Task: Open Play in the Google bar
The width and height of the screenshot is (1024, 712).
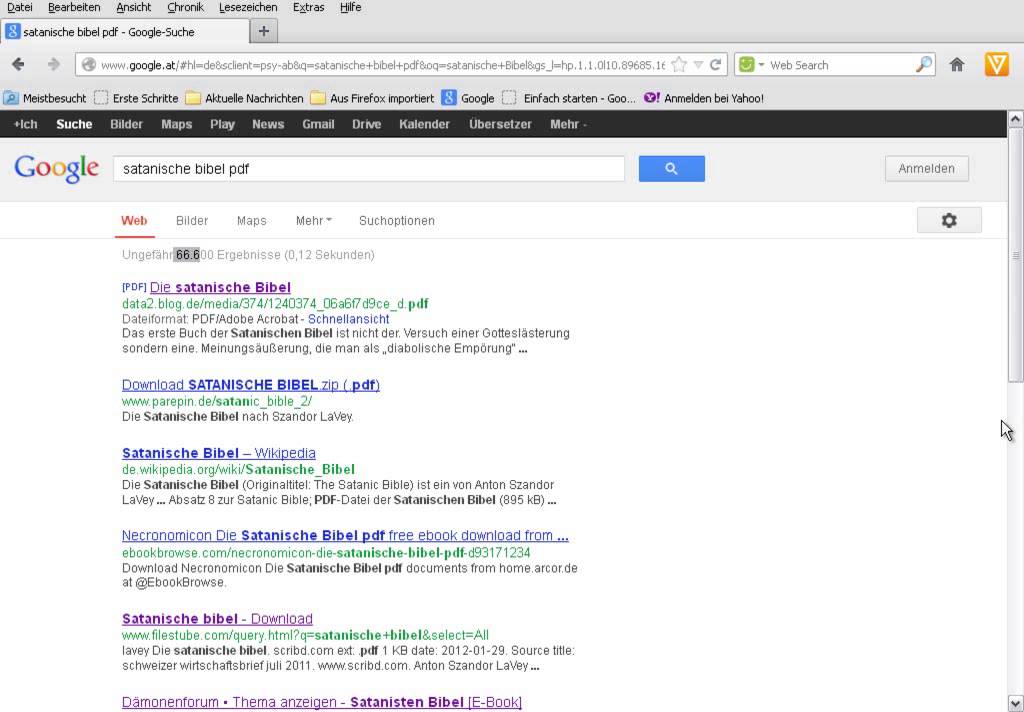Action: click(222, 124)
